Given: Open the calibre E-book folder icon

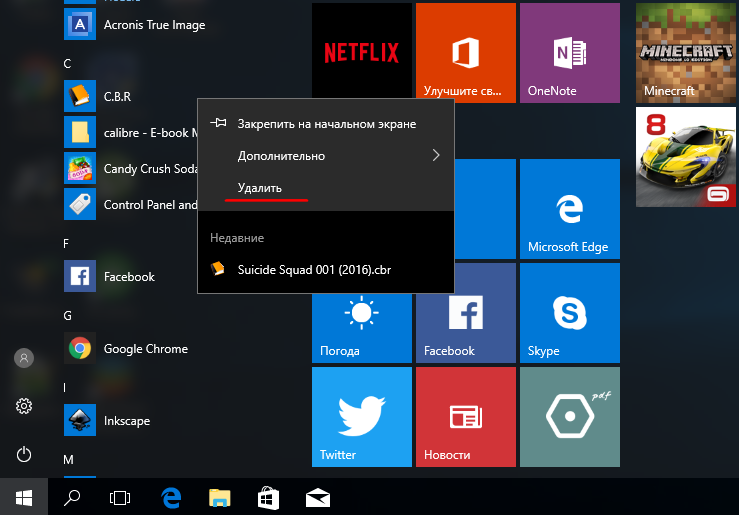Looking at the screenshot, I should (x=80, y=132).
